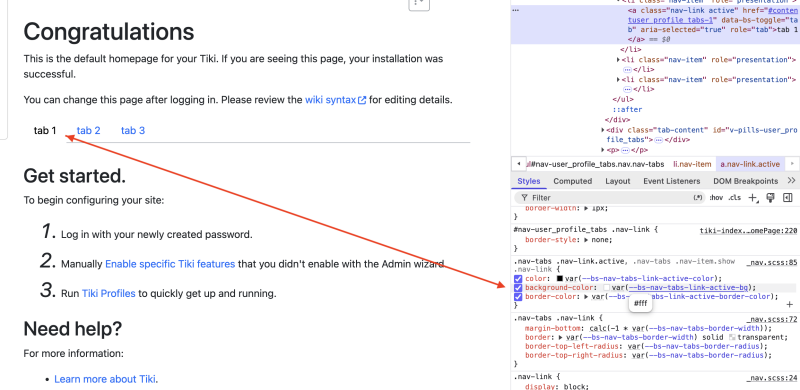The image size is (800, 390).
Task: Switch to the Styles tab
Action: [x=529, y=181]
